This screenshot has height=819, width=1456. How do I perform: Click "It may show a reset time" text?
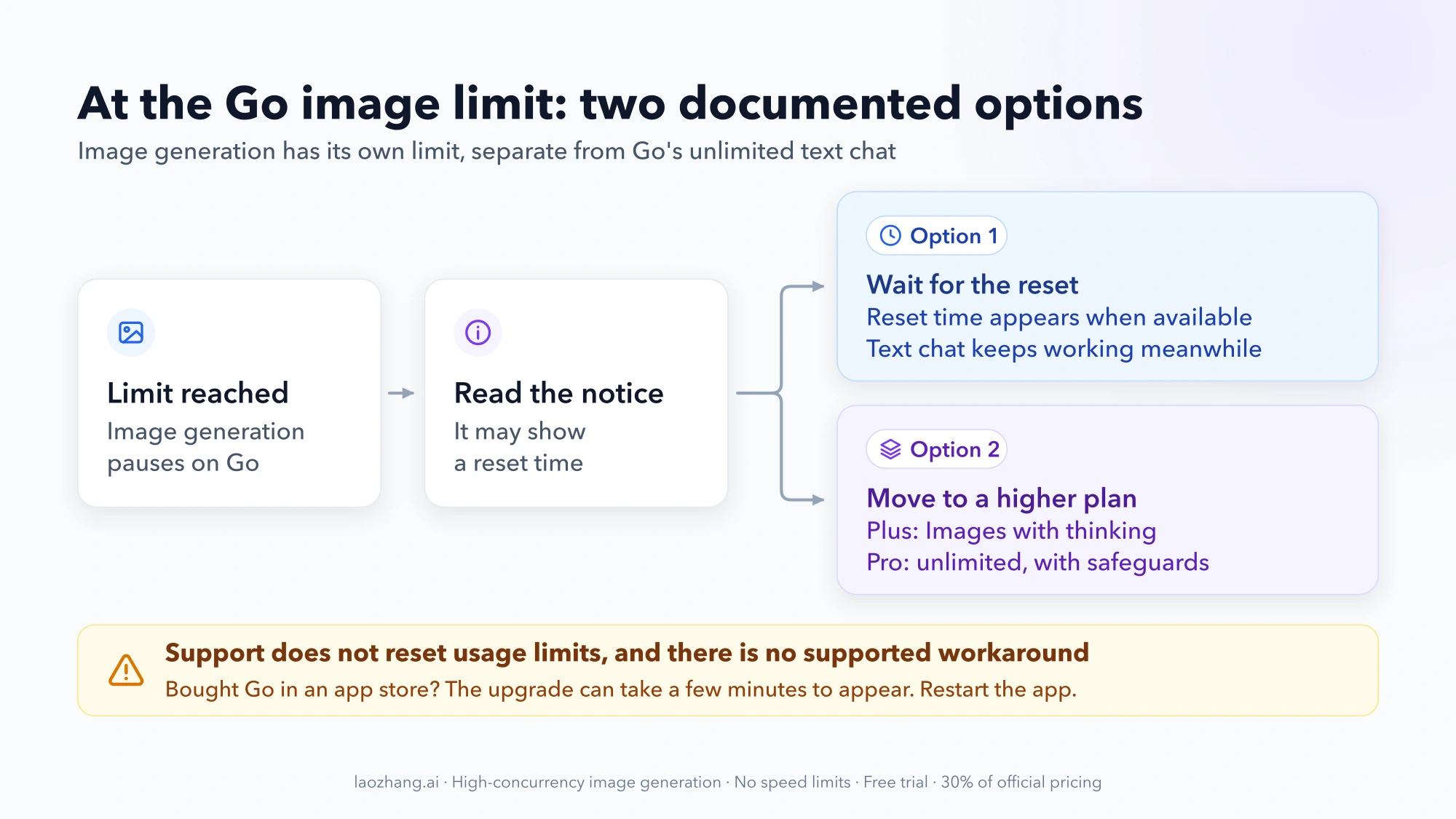pos(519,447)
